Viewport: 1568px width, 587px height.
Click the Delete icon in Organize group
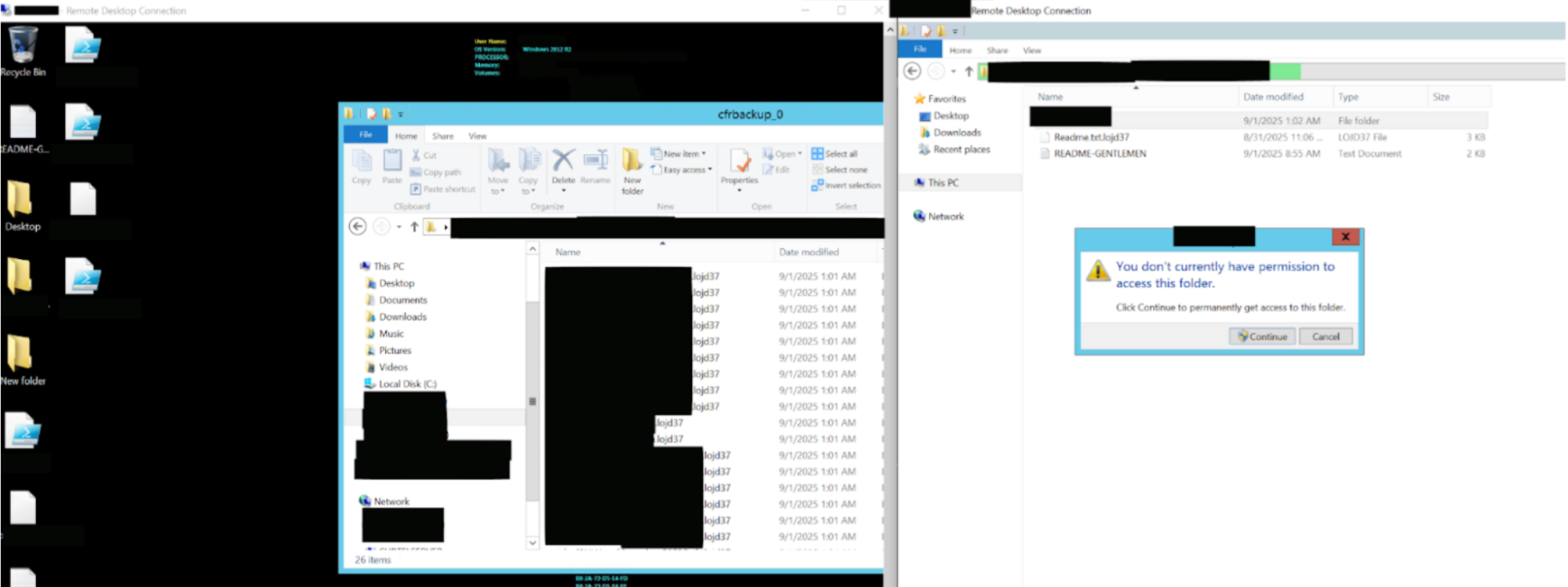click(x=563, y=167)
